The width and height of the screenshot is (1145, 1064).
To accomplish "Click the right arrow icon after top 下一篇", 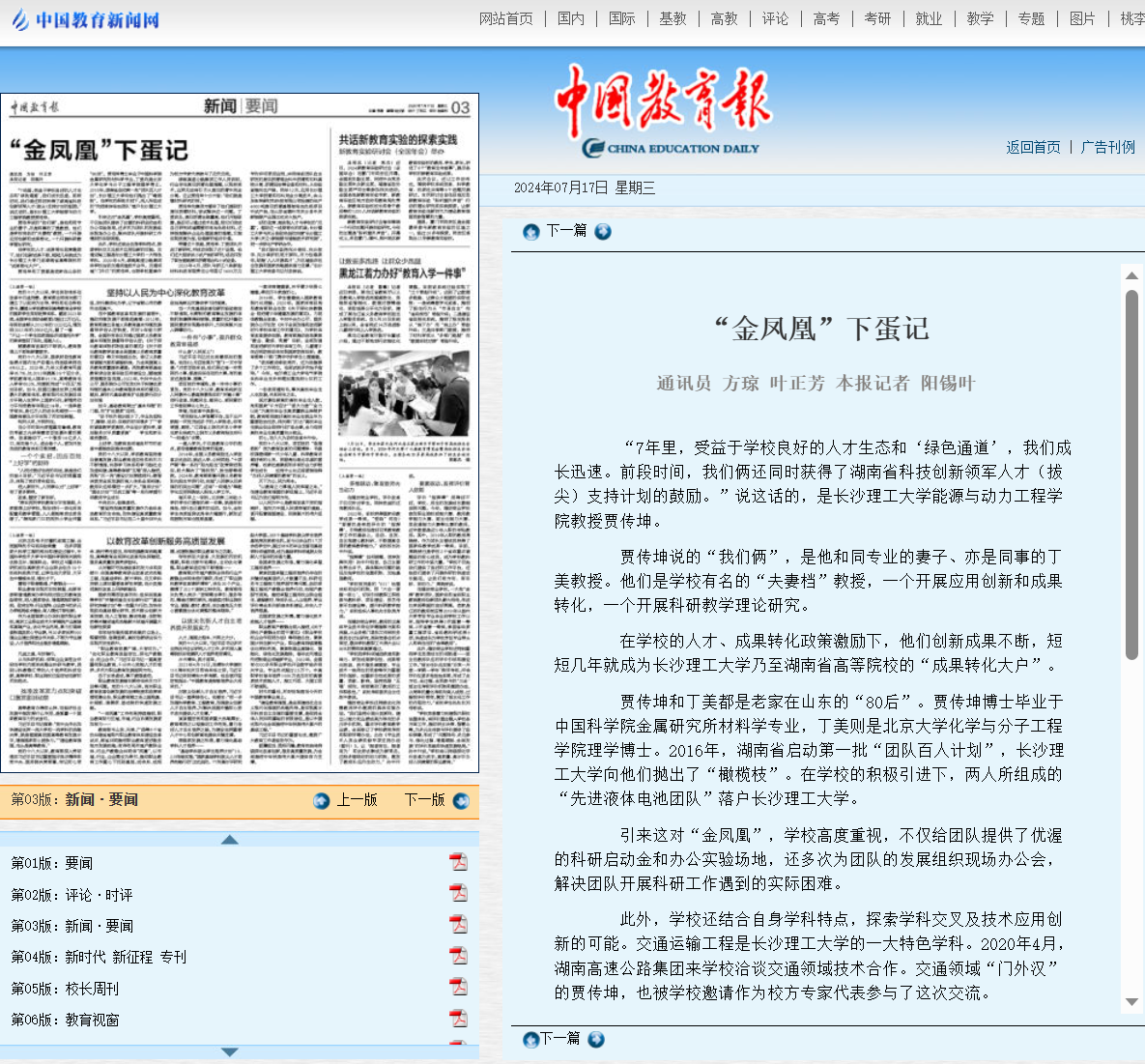I will [602, 232].
